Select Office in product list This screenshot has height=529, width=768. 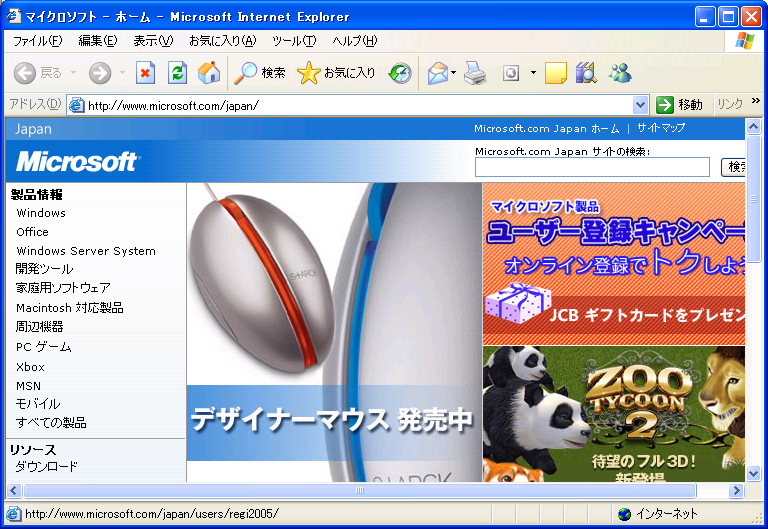[32, 232]
